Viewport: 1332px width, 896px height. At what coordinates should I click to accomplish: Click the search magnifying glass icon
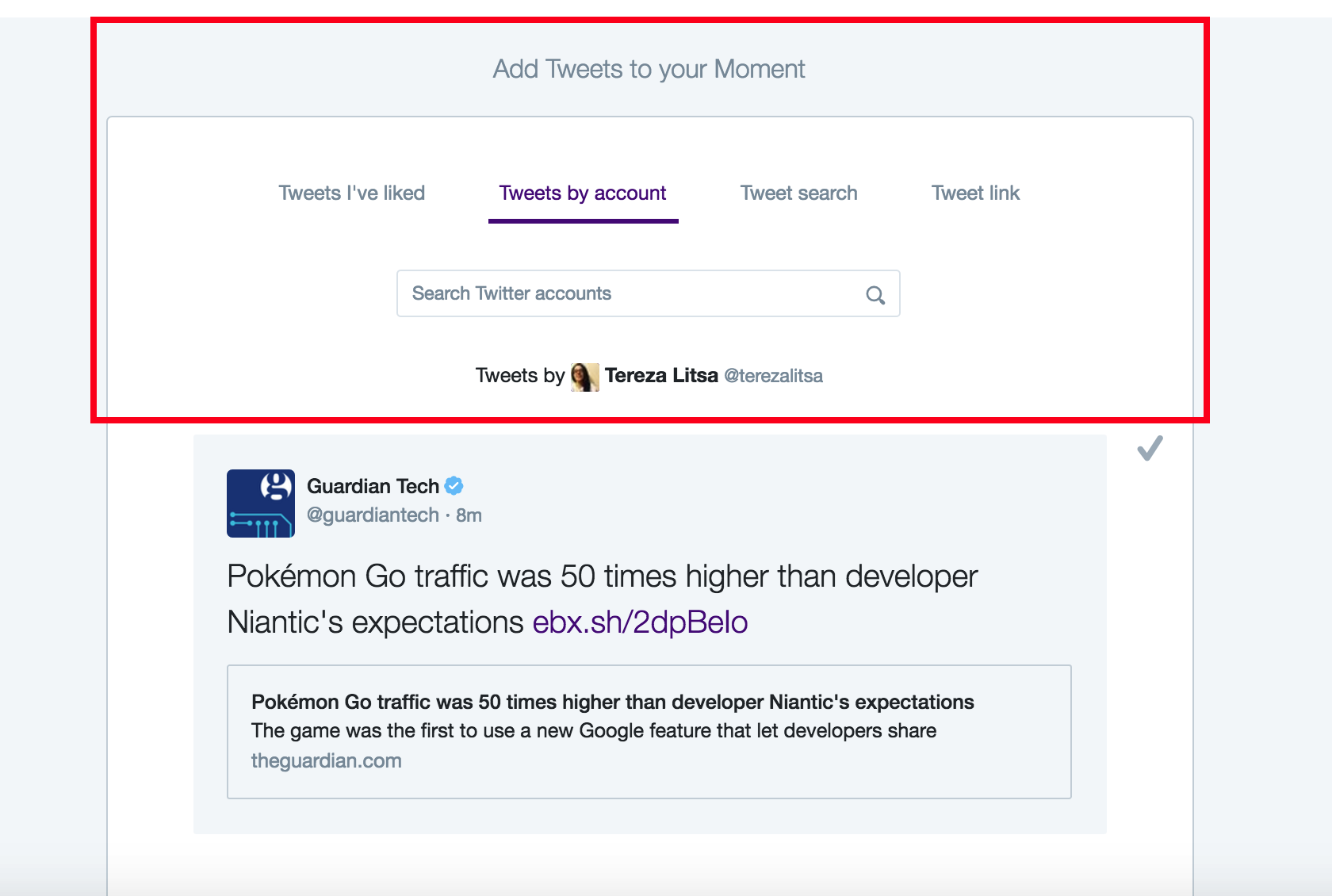pyautogui.click(x=875, y=294)
